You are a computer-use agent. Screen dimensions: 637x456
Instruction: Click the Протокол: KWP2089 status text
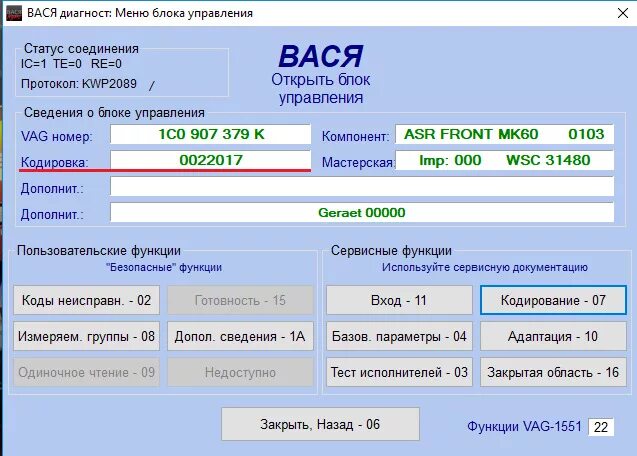(79, 84)
